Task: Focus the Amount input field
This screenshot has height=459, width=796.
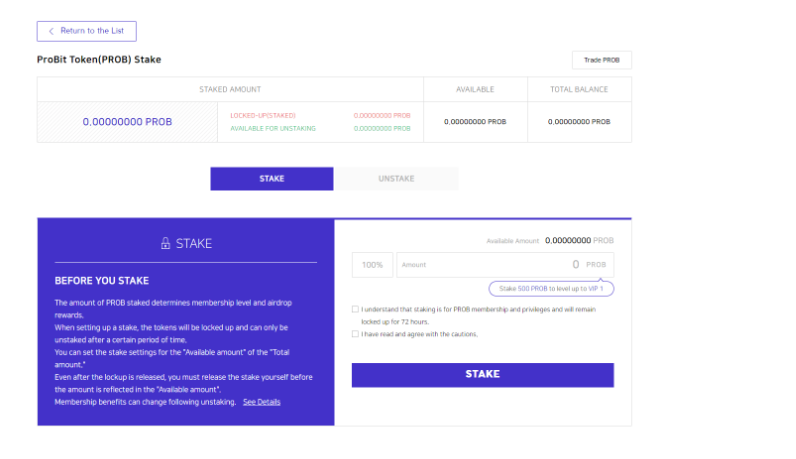Action: pos(505,265)
